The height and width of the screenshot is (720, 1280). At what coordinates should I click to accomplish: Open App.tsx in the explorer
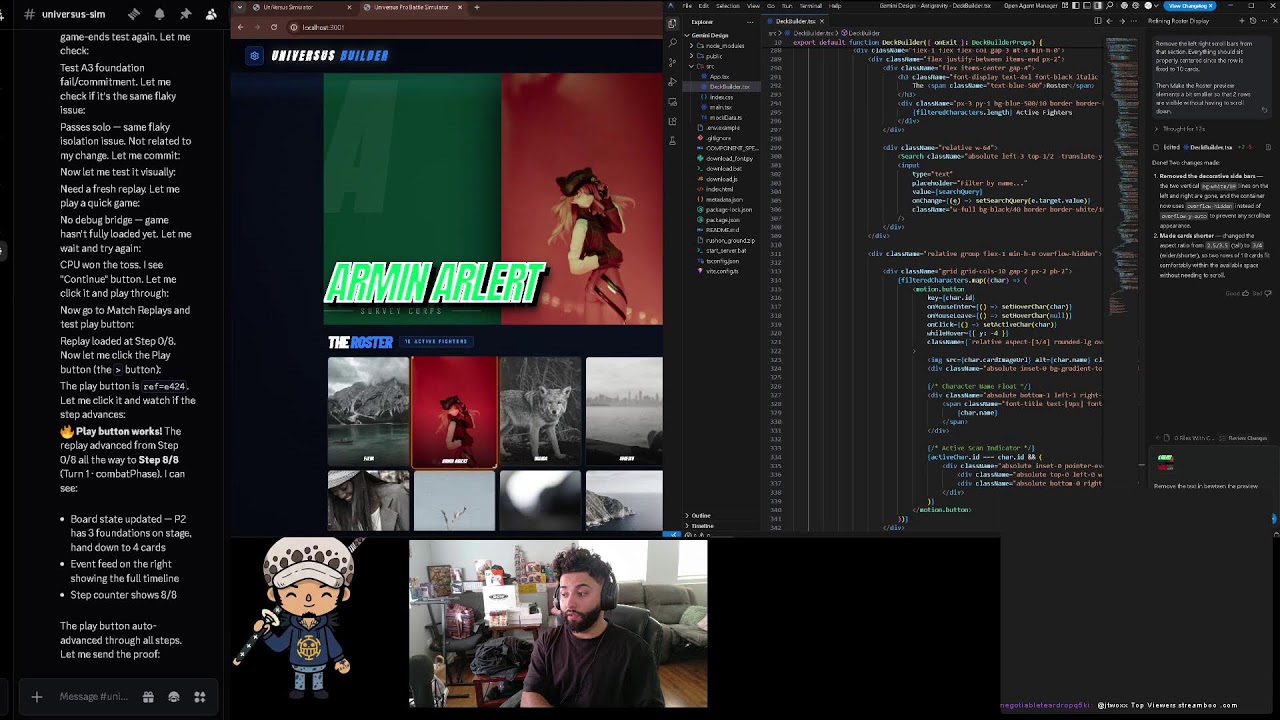(719, 76)
